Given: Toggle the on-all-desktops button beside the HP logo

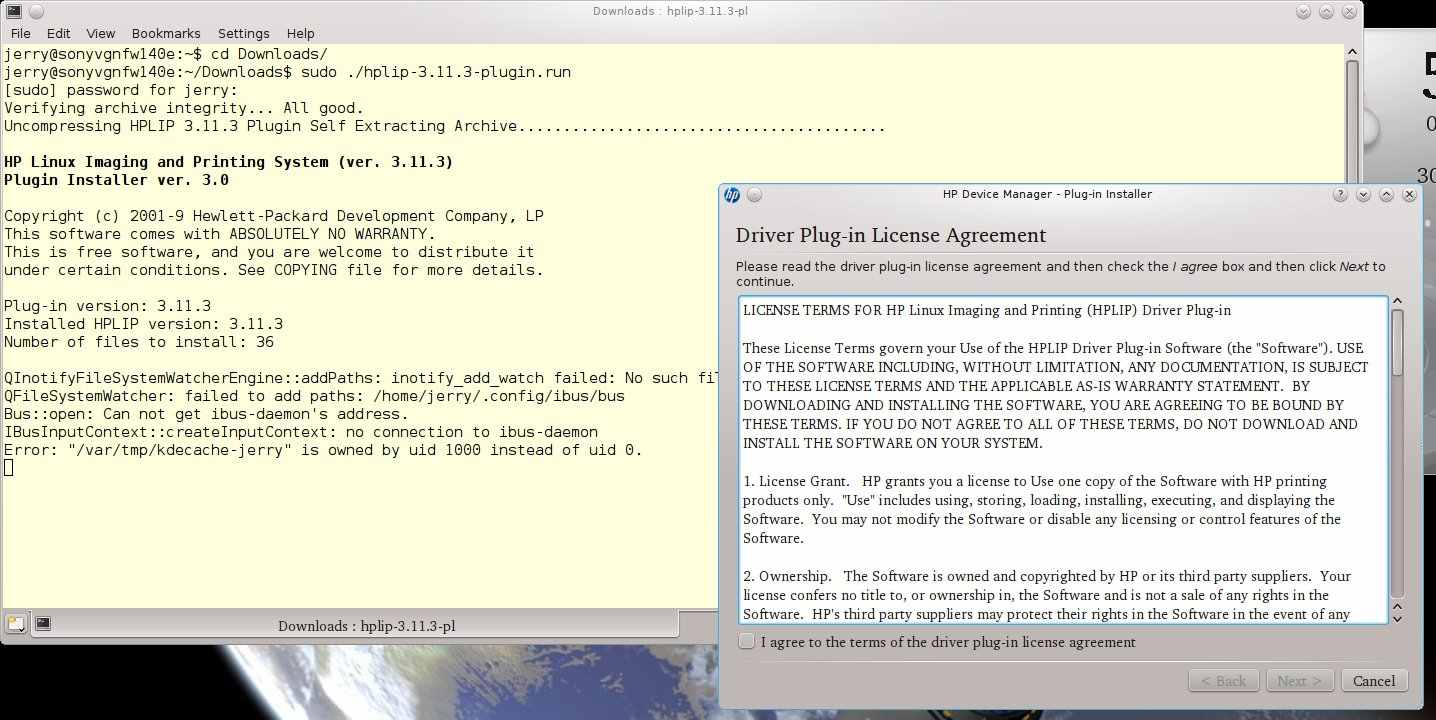Looking at the screenshot, I should pyautogui.click(x=754, y=195).
